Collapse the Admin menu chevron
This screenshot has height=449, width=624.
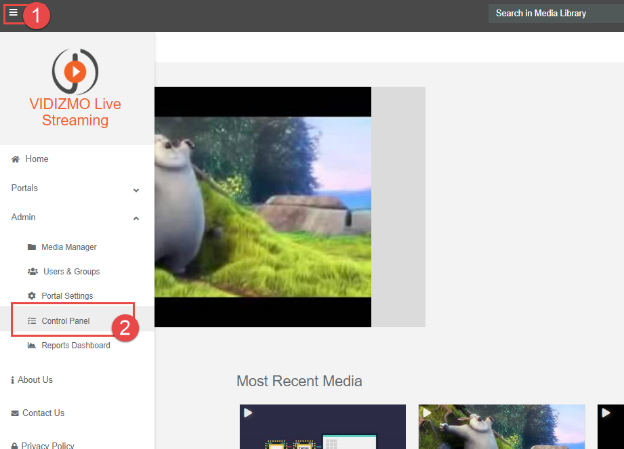tap(136, 217)
